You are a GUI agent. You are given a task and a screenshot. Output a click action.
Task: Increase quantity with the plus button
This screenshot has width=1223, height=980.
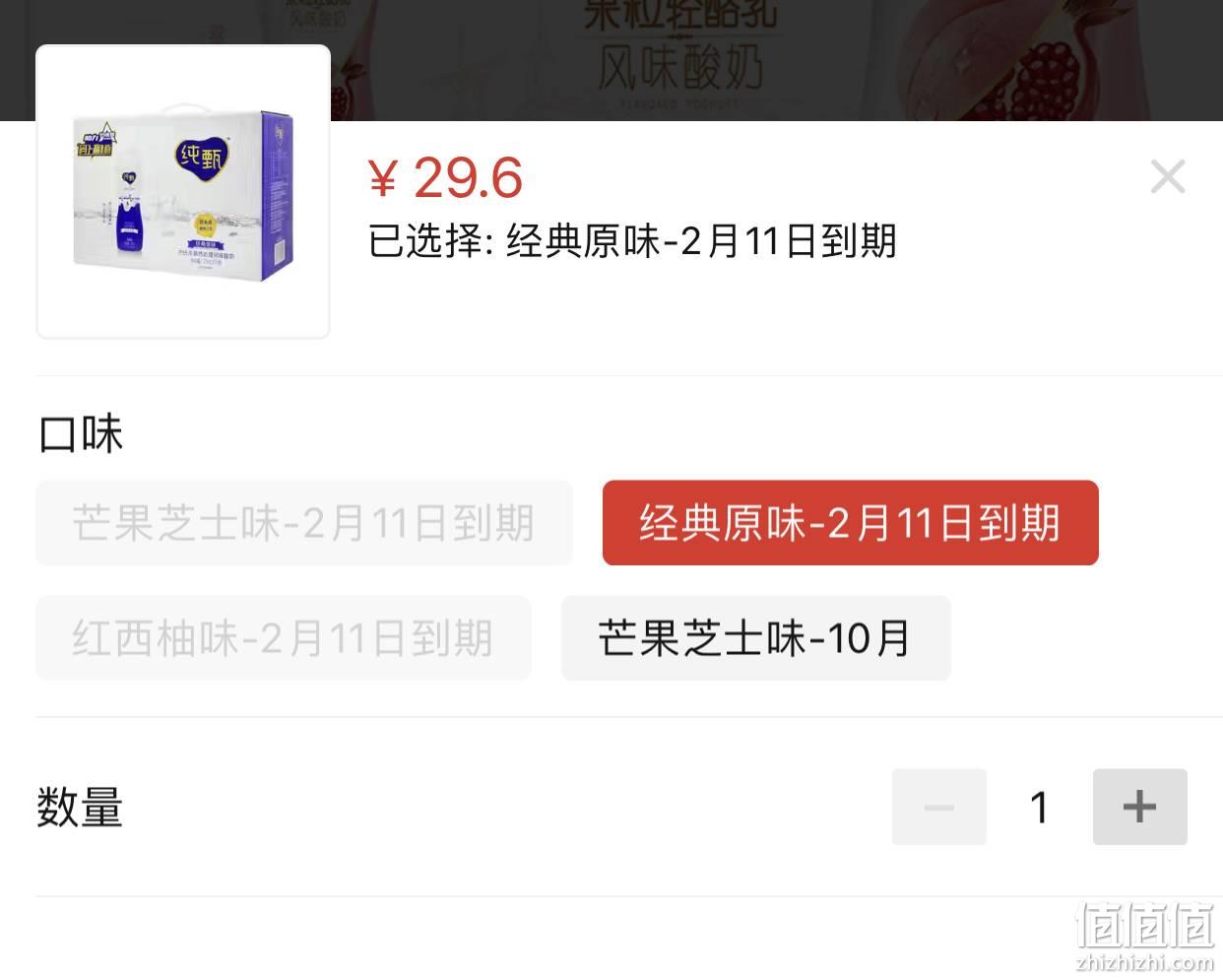1139,807
